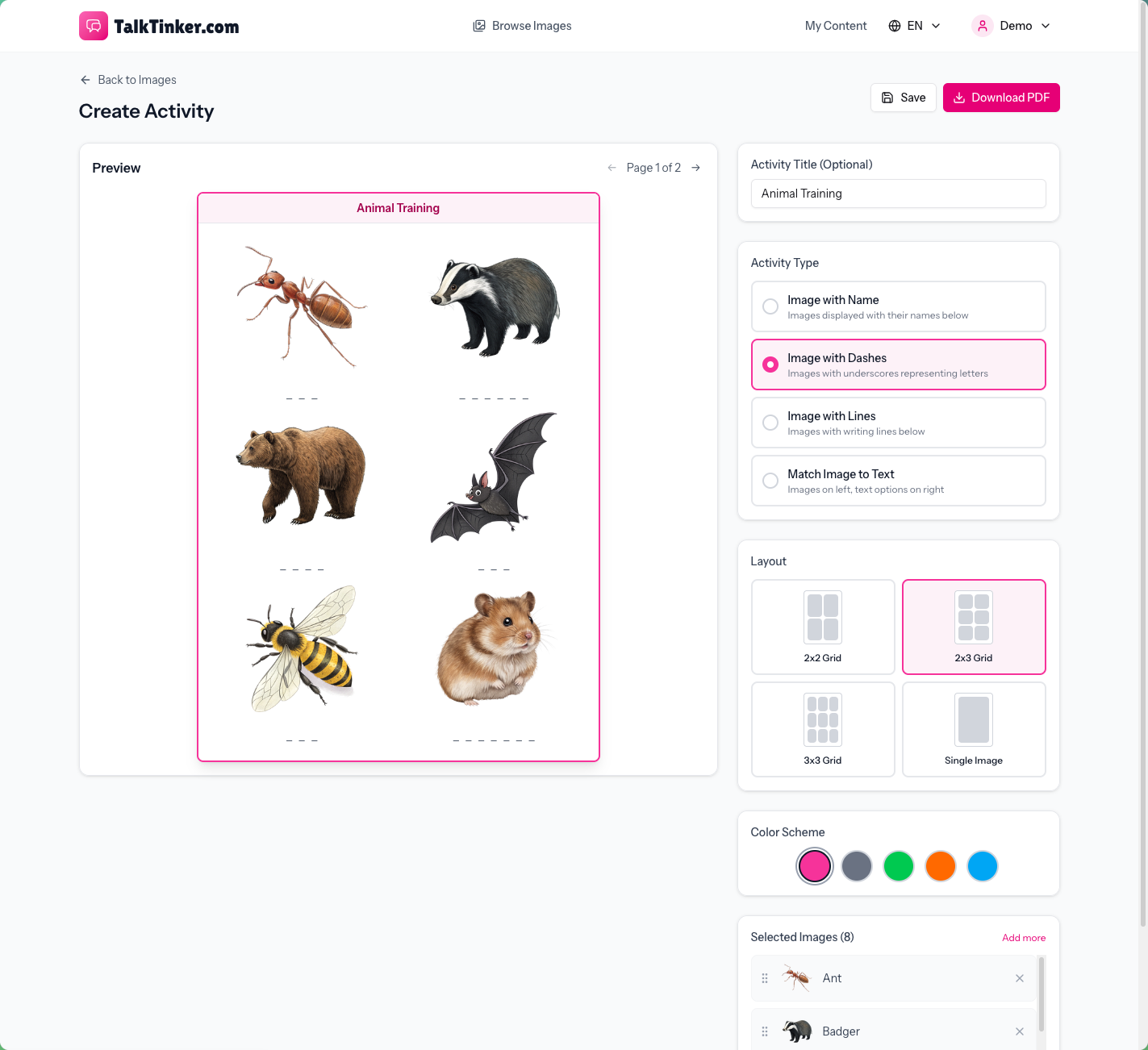
Task: Click the Back to Images link
Action: (127, 80)
